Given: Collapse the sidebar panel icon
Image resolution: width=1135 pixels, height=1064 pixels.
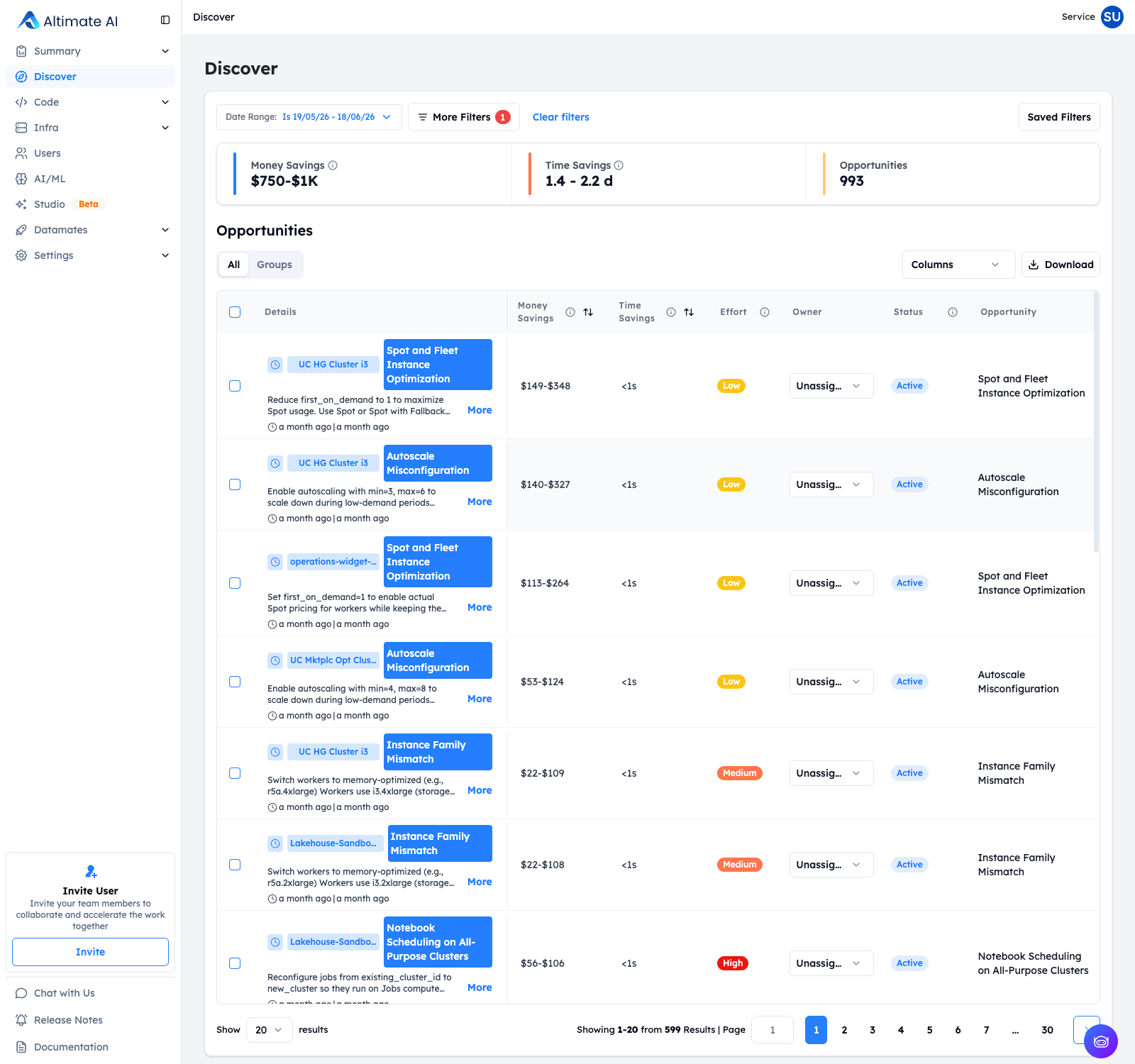Looking at the screenshot, I should pyautogui.click(x=165, y=20).
